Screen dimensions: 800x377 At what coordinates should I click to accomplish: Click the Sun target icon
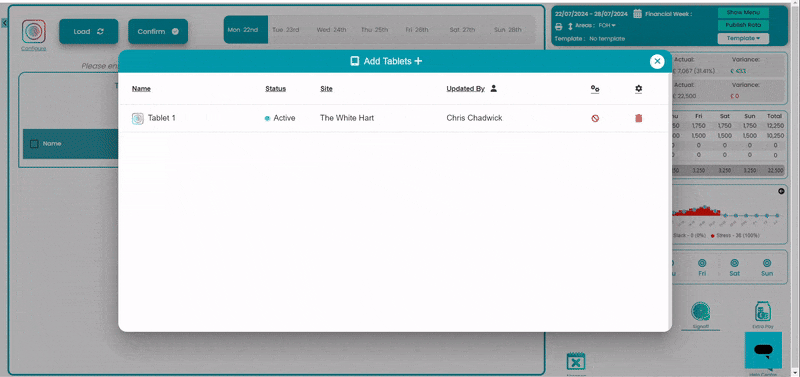(767, 263)
